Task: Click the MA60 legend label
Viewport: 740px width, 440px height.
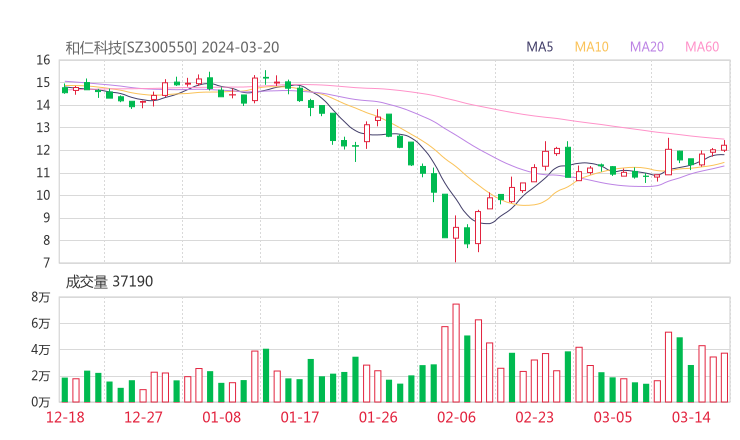Action: click(x=702, y=47)
